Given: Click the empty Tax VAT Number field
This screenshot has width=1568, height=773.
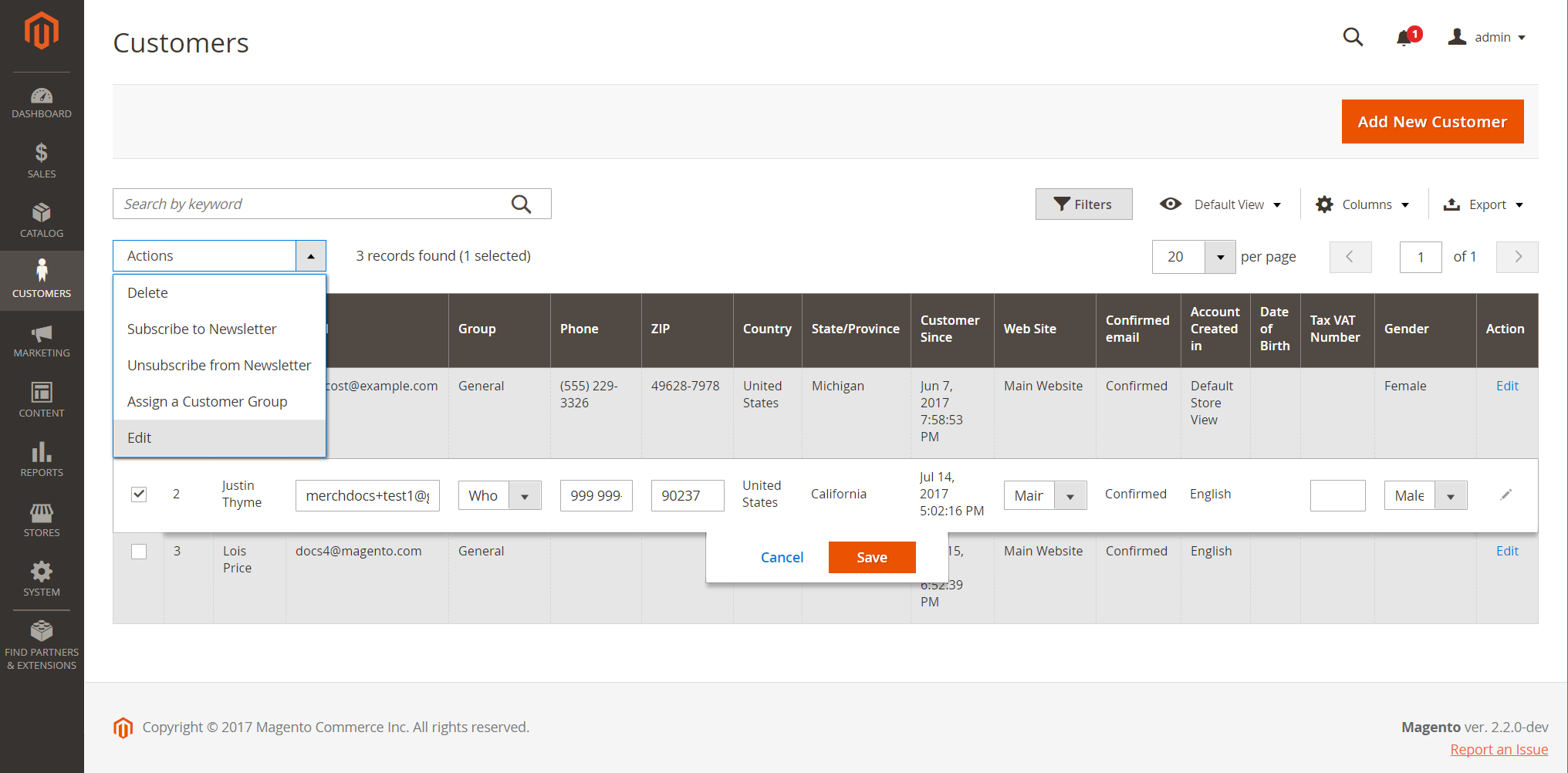Looking at the screenshot, I should (1337, 495).
